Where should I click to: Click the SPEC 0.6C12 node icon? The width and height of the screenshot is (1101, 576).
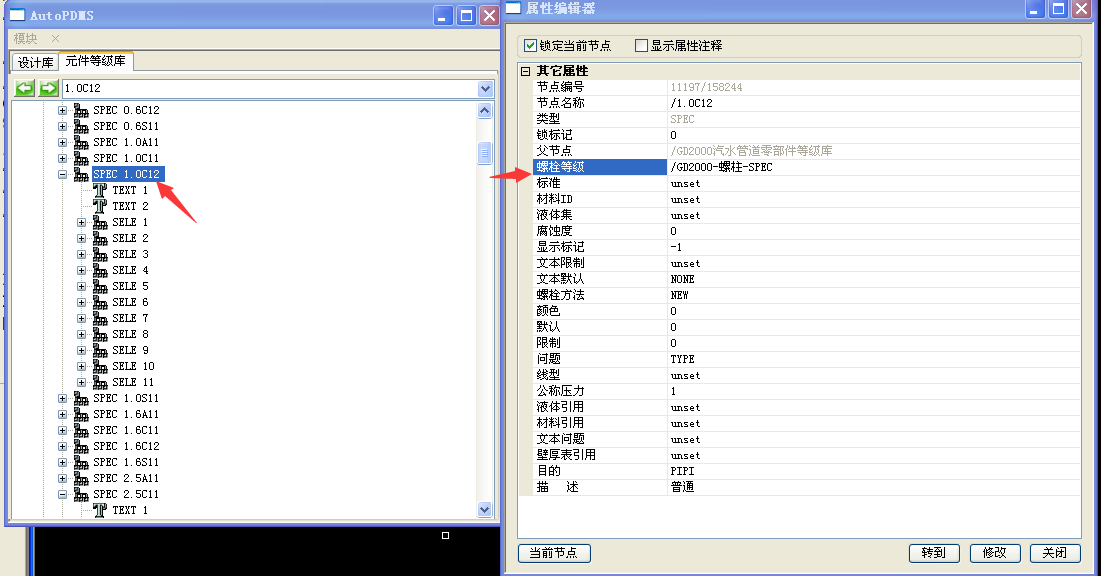(x=81, y=110)
